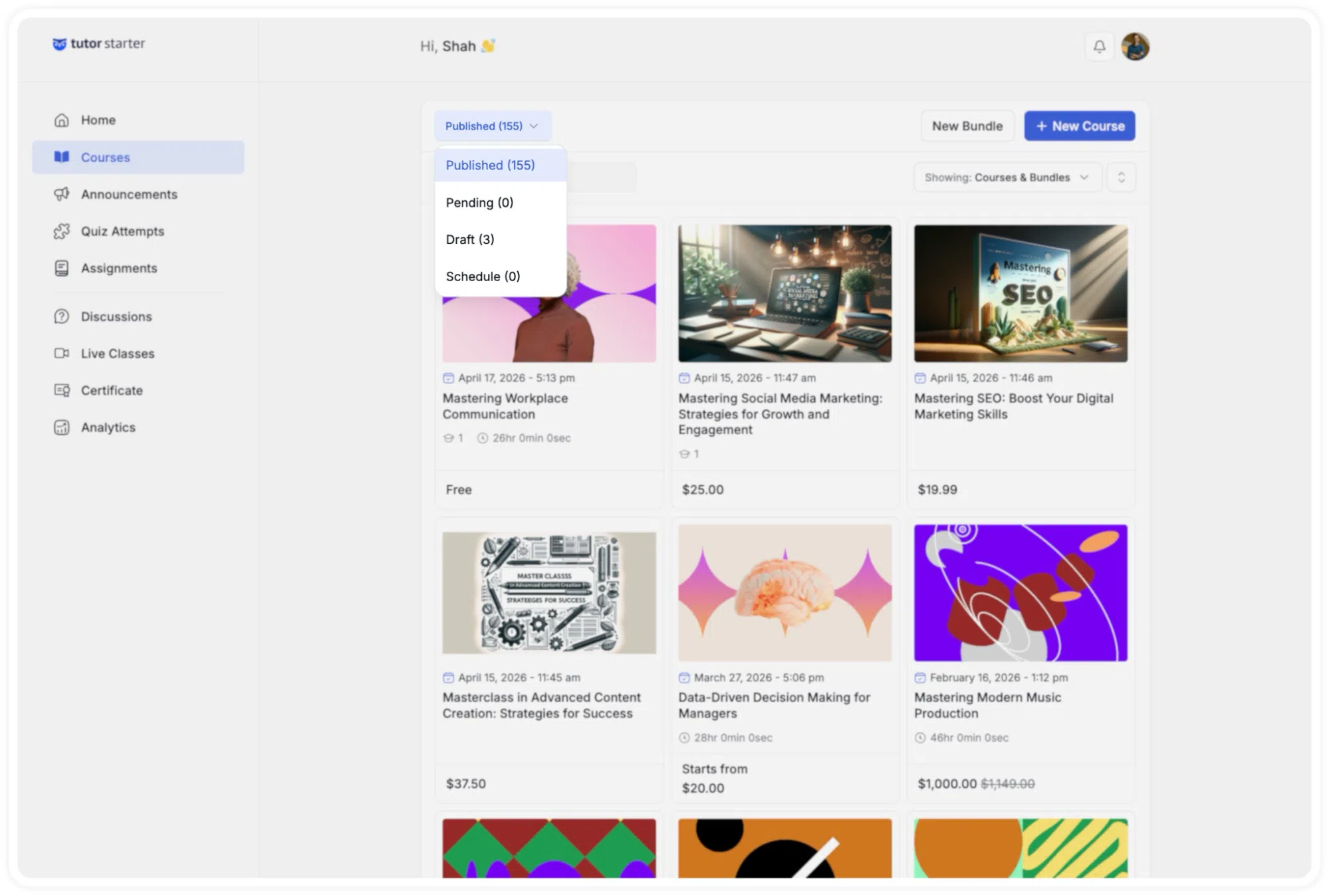1329x896 pixels.
Task: Open Analytics page from sidebar
Action: click(x=138, y=427)
